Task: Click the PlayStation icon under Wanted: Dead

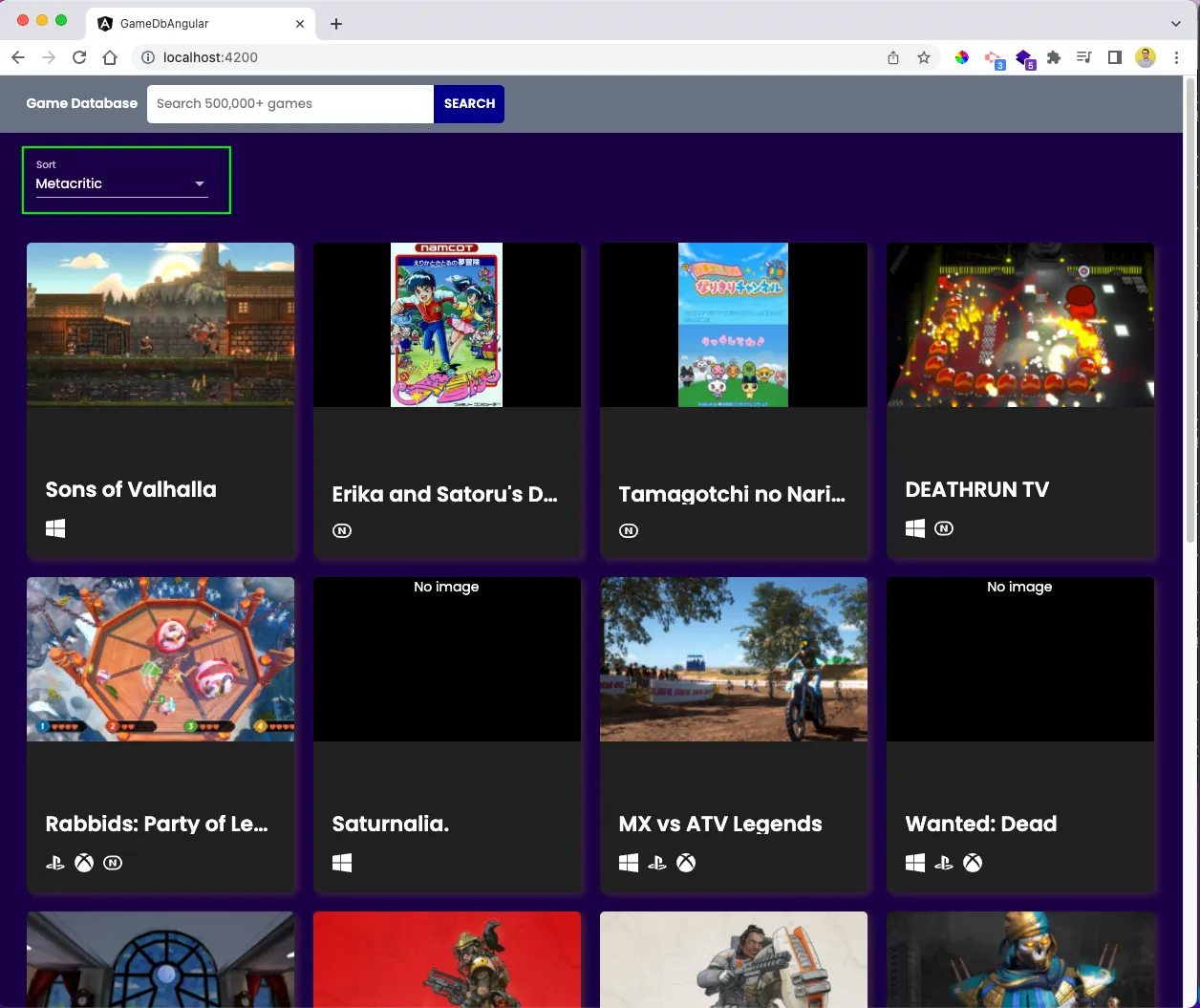Action: [944, 863]
